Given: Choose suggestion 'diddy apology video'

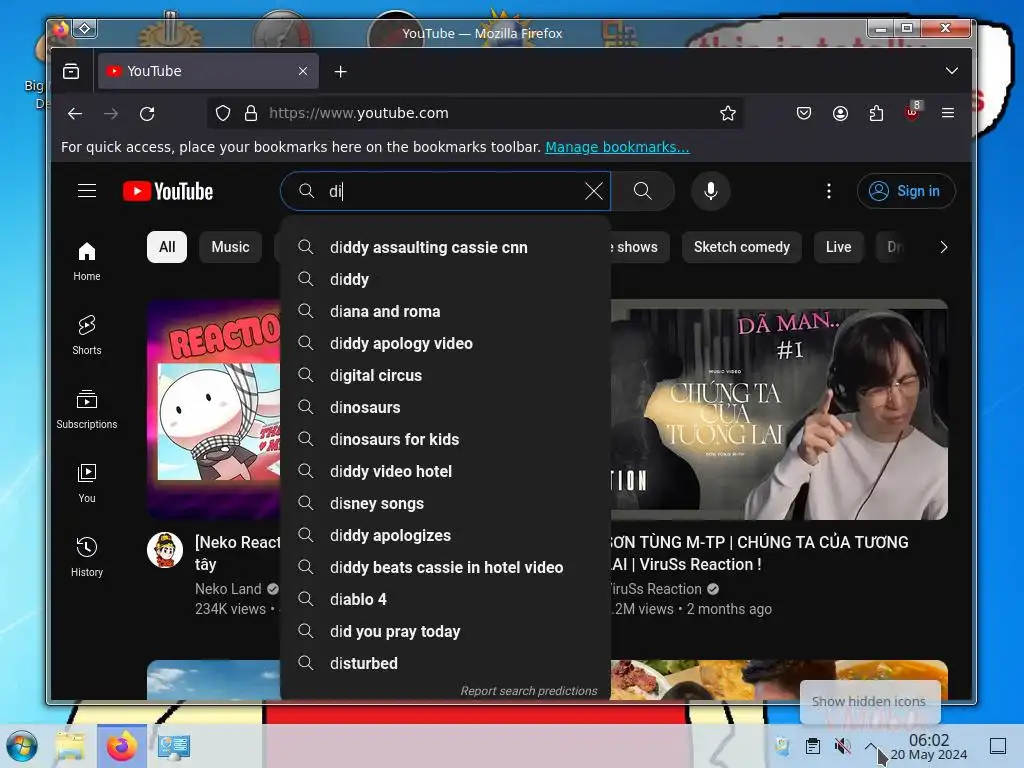Looking at the screenshot, I should [445, 343].
